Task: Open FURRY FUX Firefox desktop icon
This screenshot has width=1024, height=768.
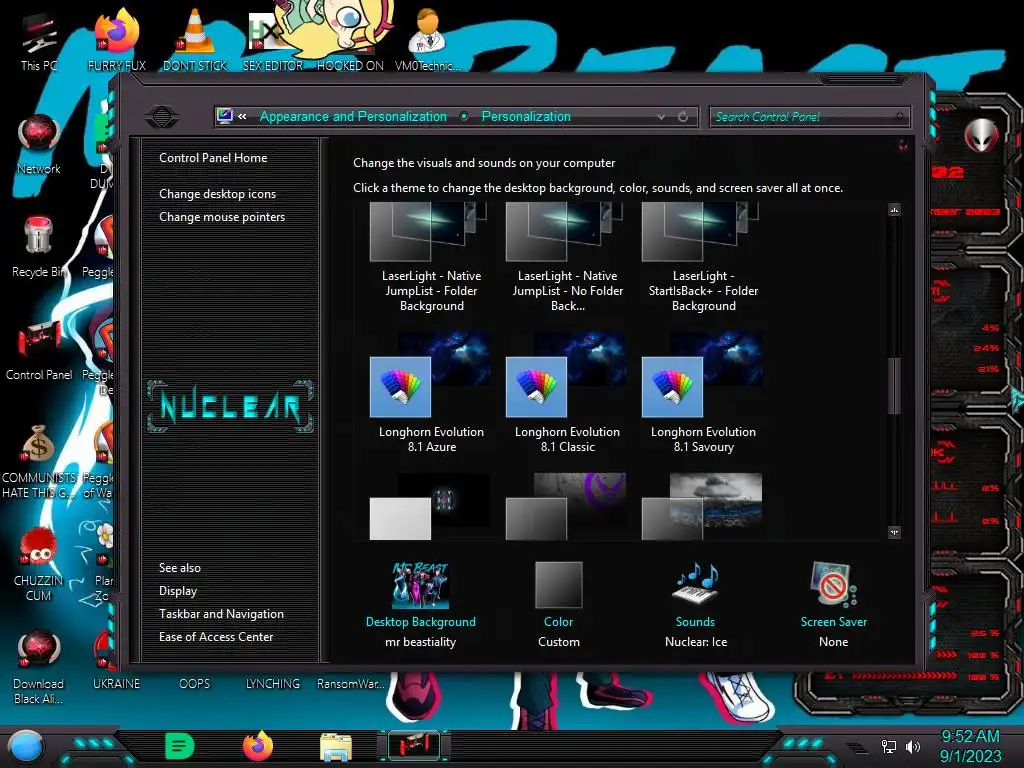Action: (x=117, y=40)
